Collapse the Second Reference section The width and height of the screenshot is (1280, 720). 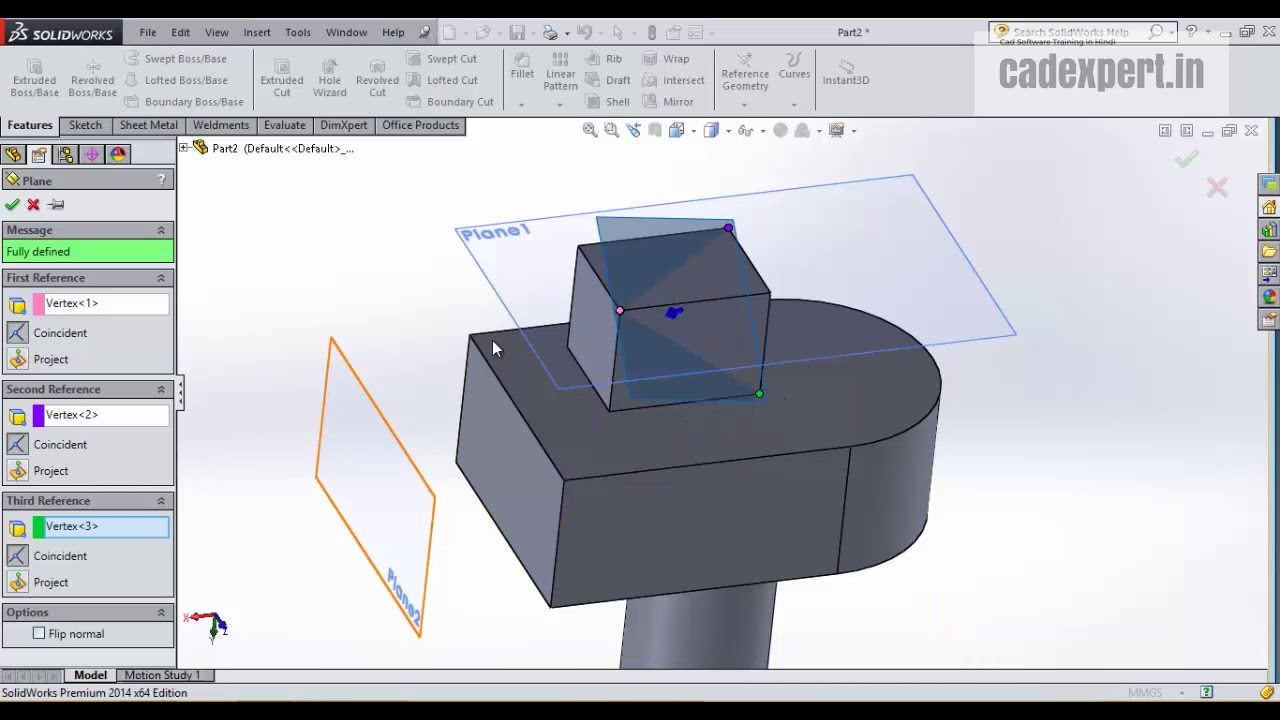coord(161,389)
